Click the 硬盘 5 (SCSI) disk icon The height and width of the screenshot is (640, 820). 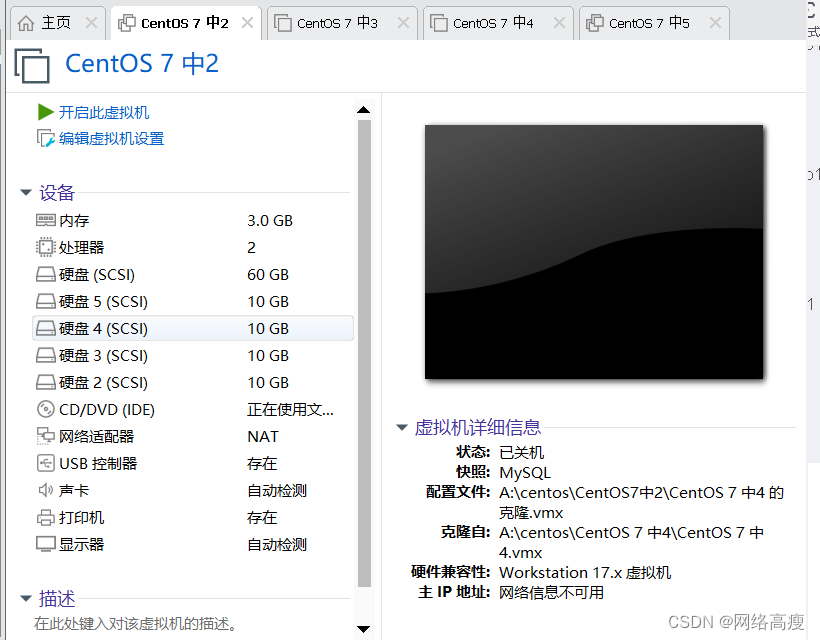coord(45,302)
